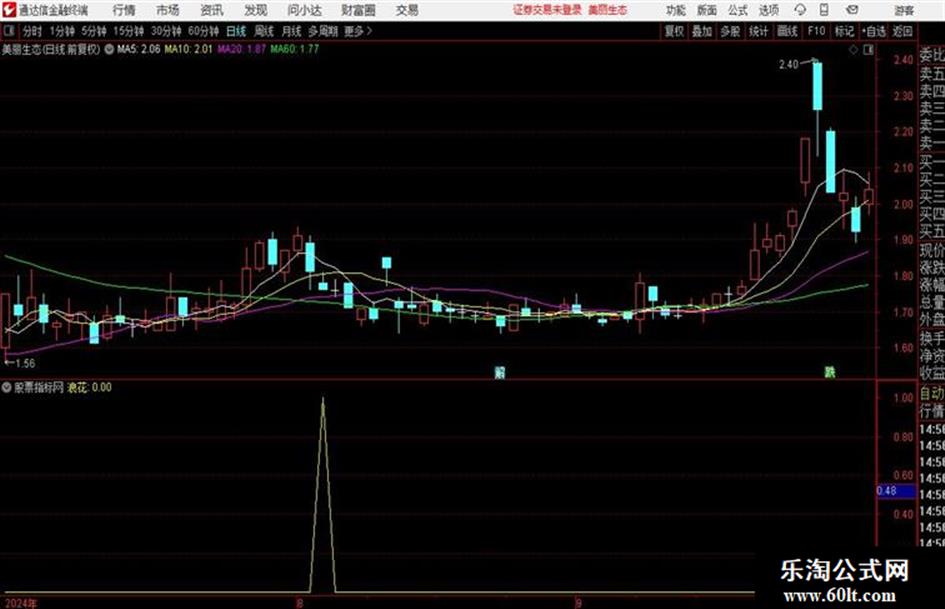Open the mail envelope icon
The image size is (945, 609).
pyautogui.click(x=852, y=10)
